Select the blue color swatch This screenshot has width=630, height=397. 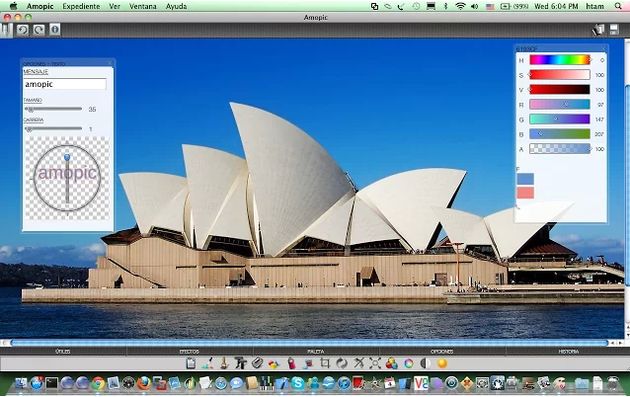tap(525, 179)
